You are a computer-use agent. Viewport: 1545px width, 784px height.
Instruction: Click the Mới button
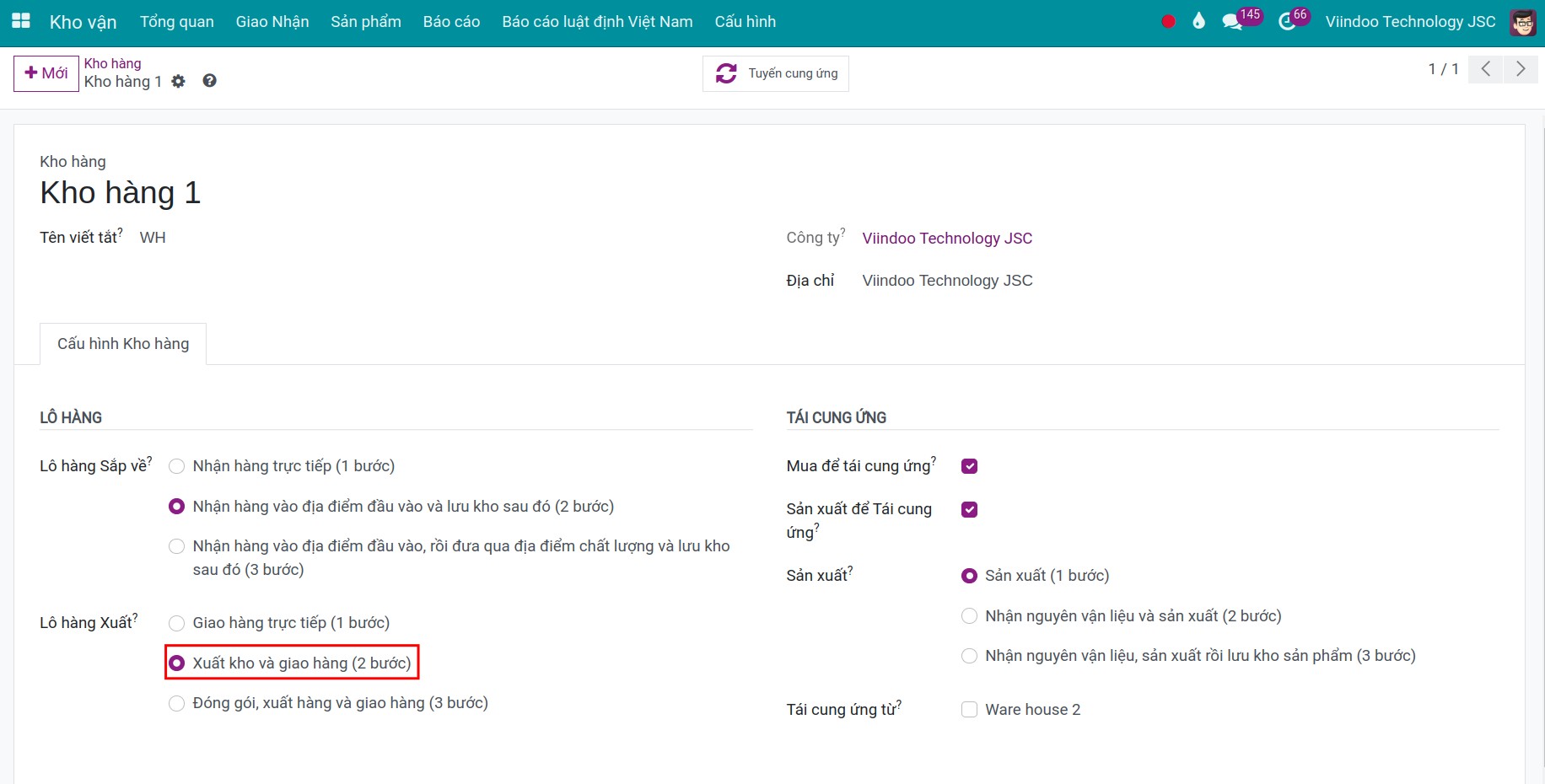[46, 73]
